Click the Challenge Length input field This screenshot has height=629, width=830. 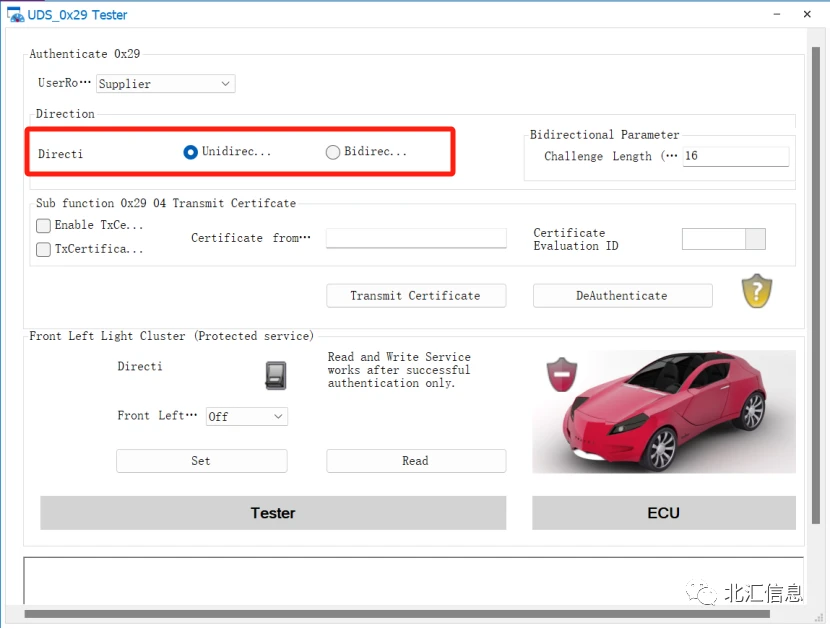(735, 156)
